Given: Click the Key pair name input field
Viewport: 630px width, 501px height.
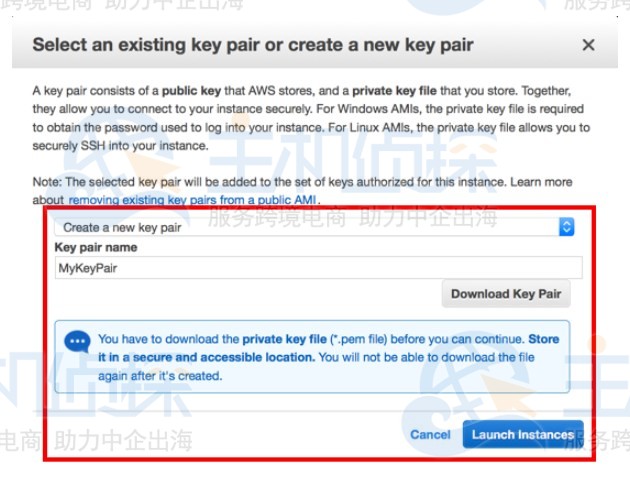Looking at the screenshot, I should tap(318, 267).
